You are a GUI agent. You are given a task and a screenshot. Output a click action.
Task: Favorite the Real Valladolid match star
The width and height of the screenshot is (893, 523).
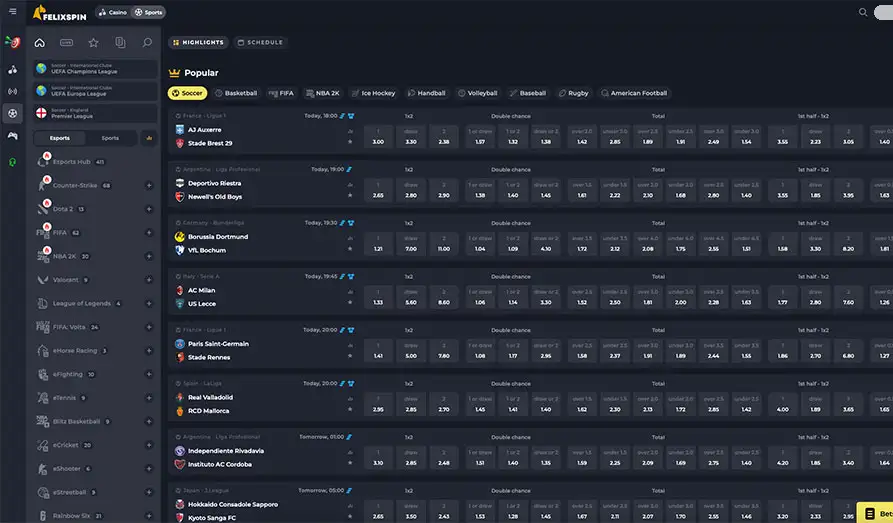coord(350,410)
